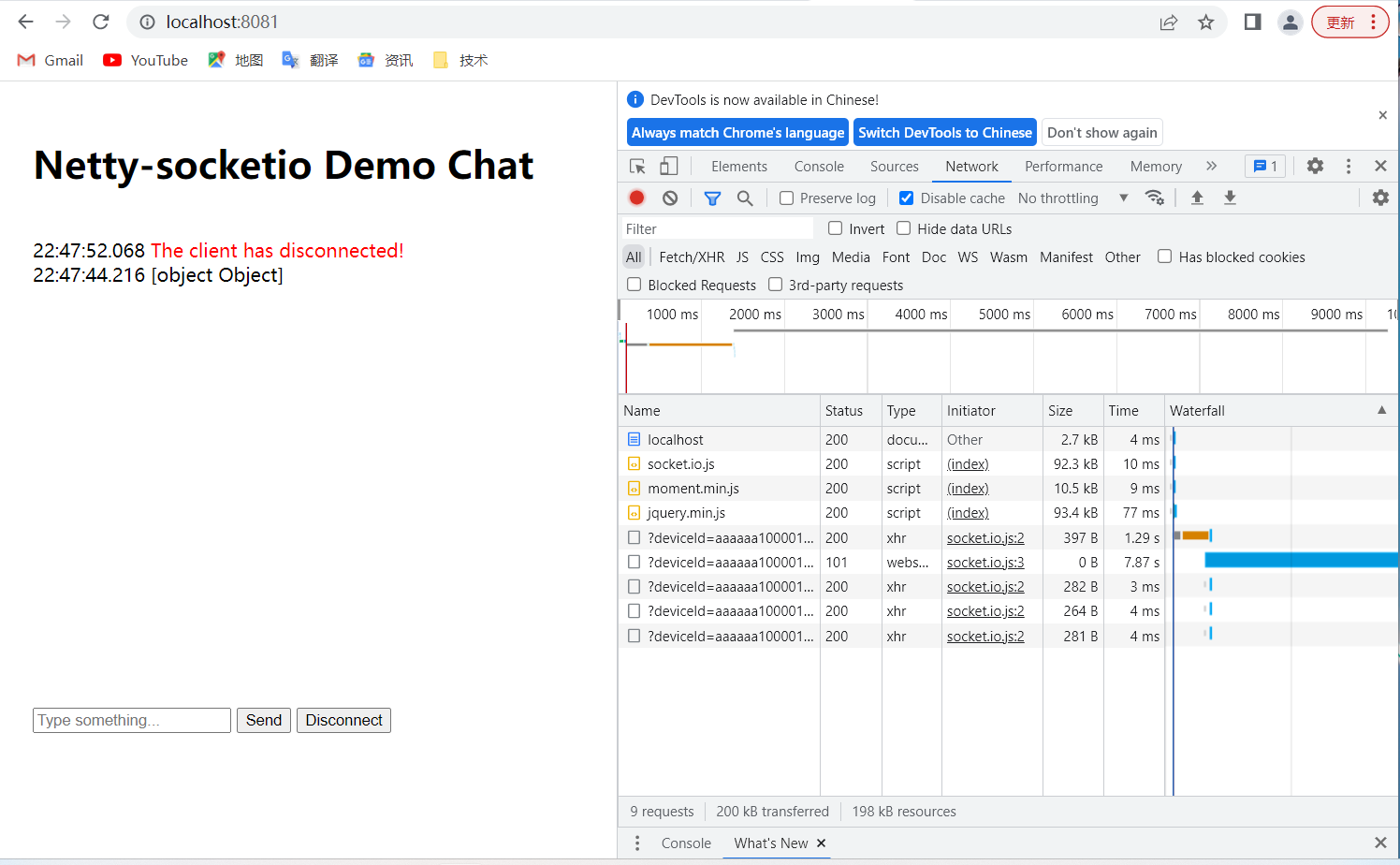Select the WS filter type
The height and width of the screenshot is (865, 1400).
click(x=968, y=257)
